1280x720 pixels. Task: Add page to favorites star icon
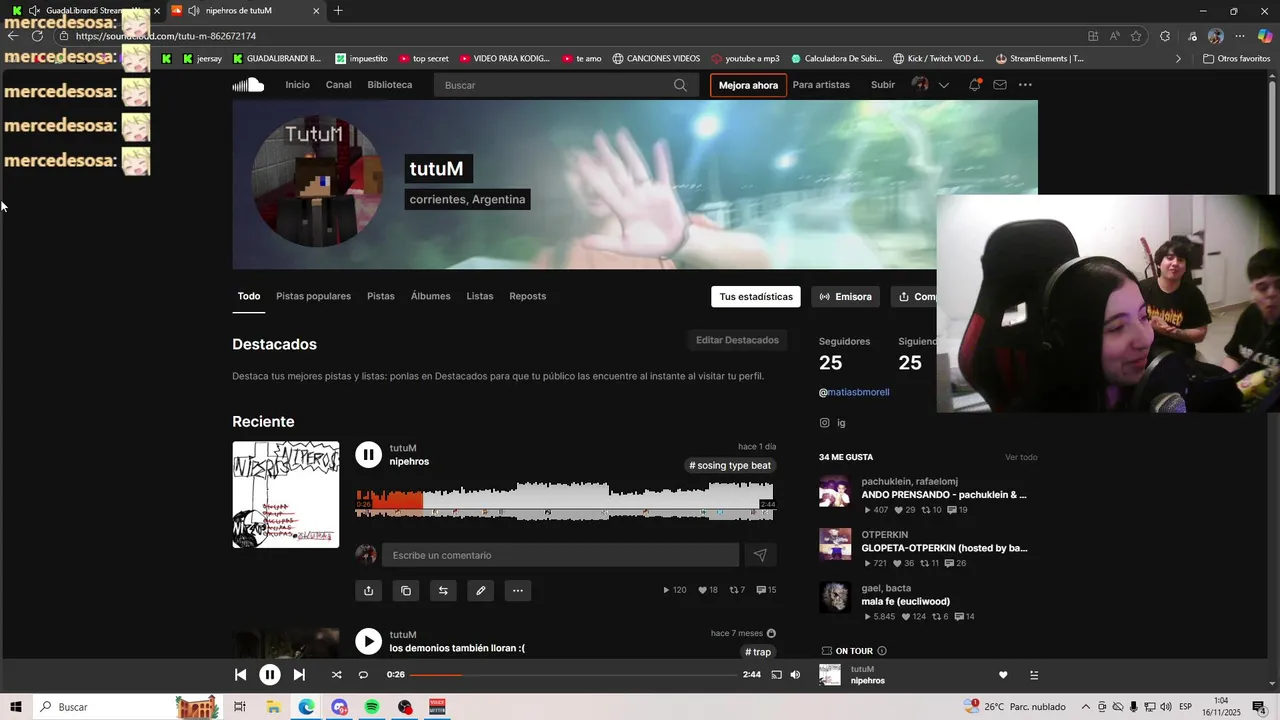[1136, 36]
